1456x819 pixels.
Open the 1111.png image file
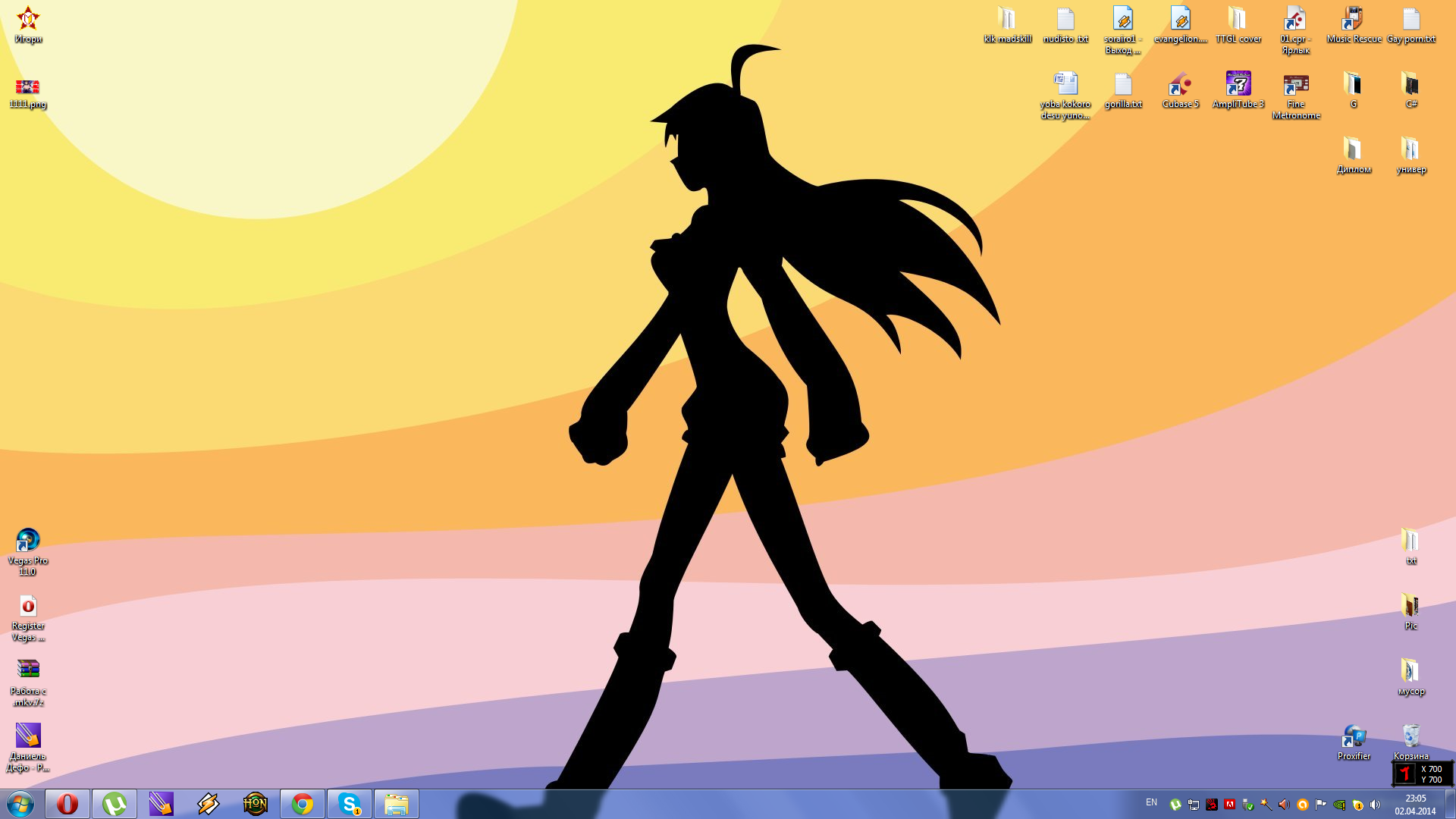(x=28, y=93)
